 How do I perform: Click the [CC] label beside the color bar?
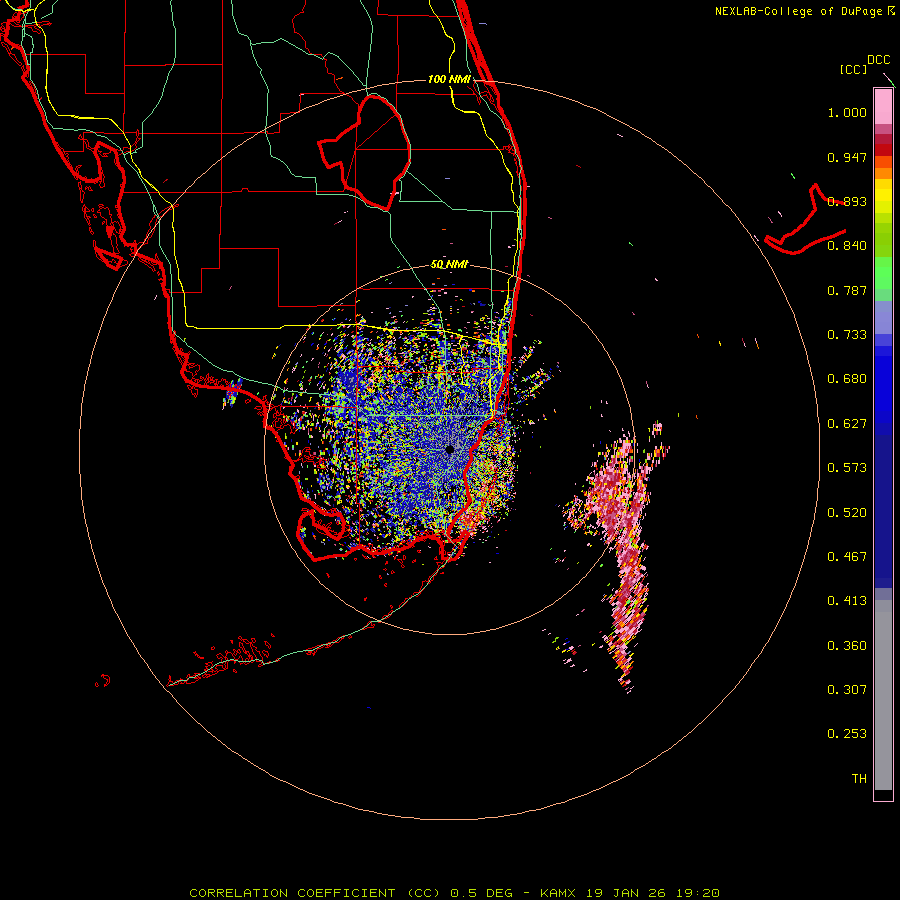853,69
